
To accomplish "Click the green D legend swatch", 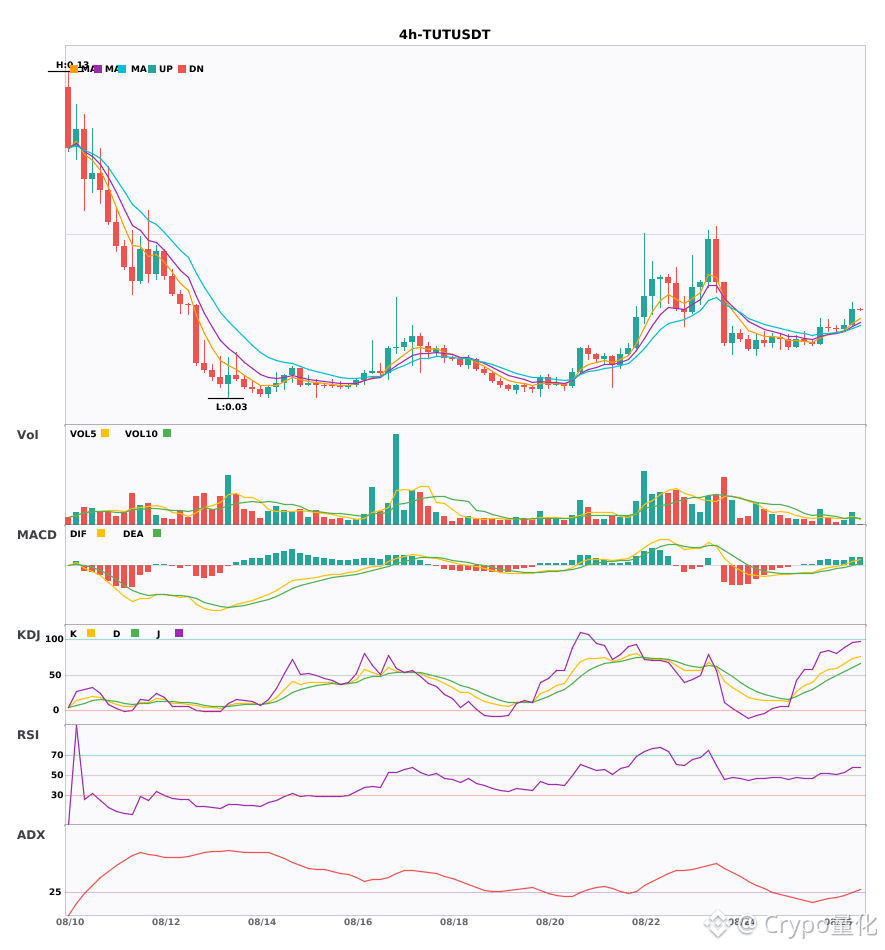I will click(135, 633).
